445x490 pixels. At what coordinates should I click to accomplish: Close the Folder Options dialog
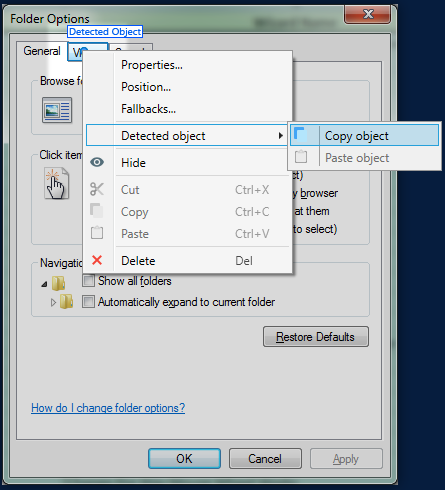tap(368, 14)
